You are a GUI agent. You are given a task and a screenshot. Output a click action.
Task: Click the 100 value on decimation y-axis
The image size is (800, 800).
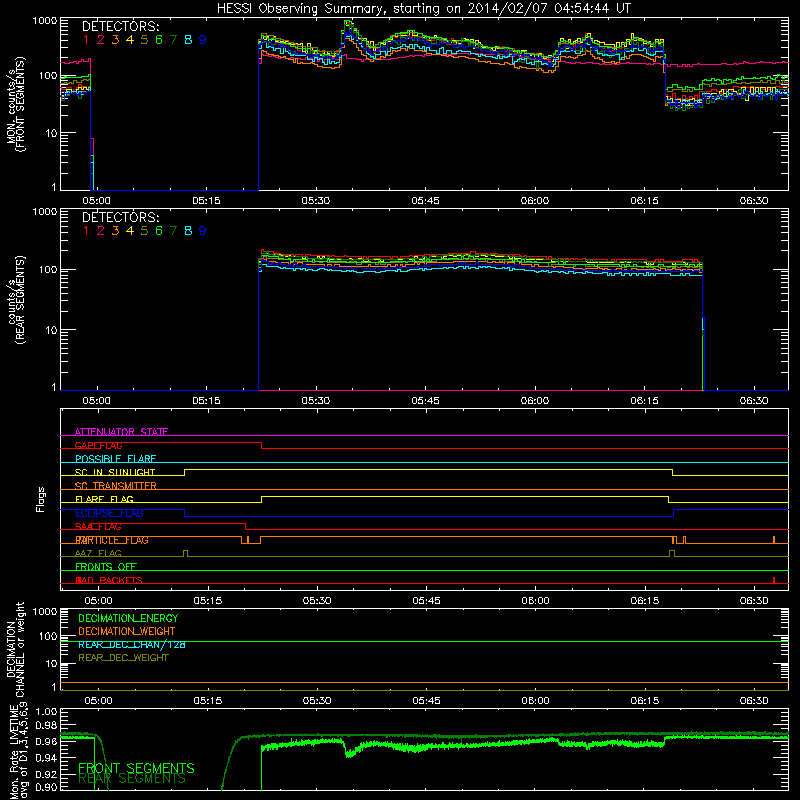pyautogui.click(x=48, y=636)
